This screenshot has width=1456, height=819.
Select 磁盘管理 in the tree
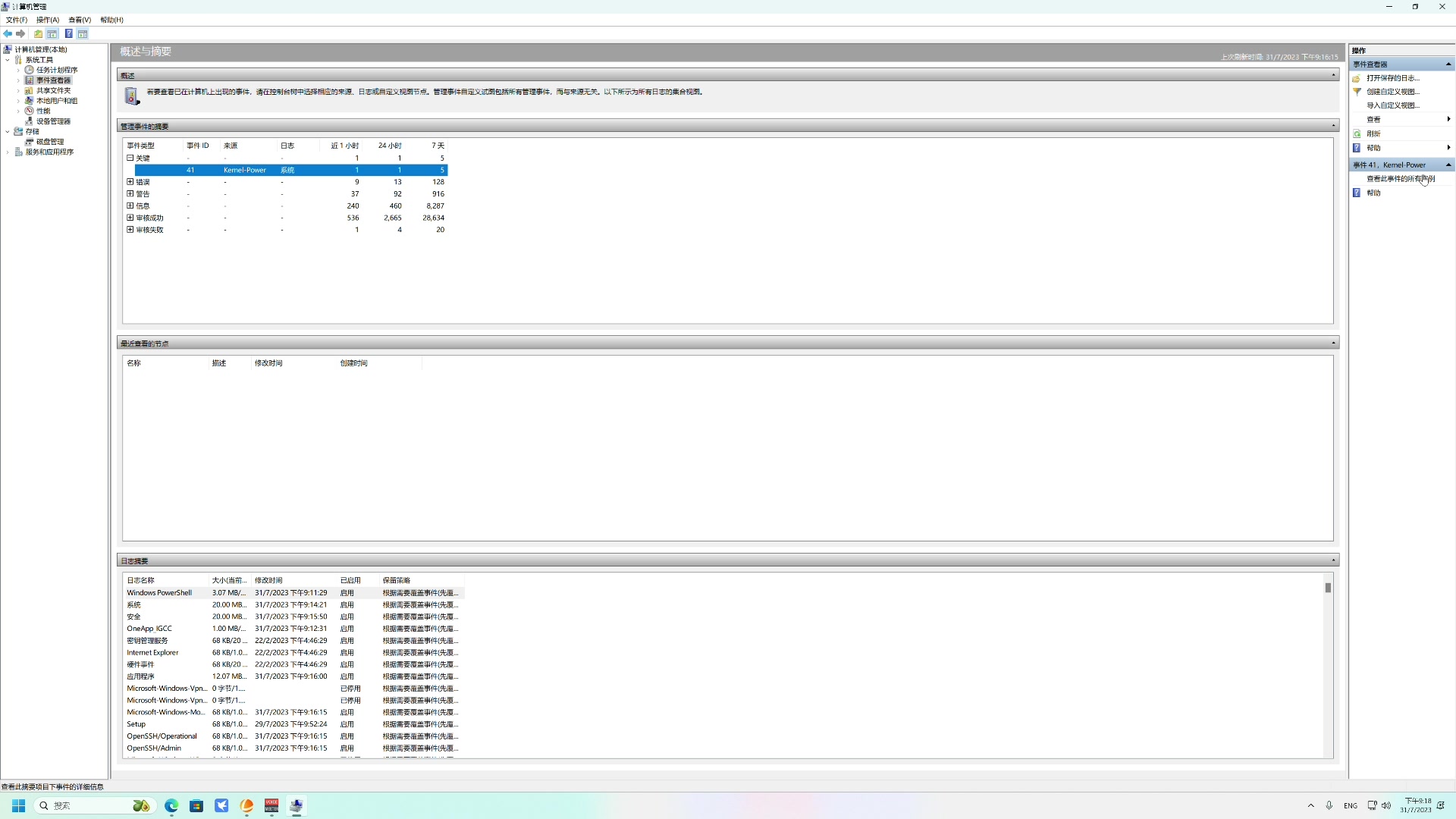coord(50,142)
